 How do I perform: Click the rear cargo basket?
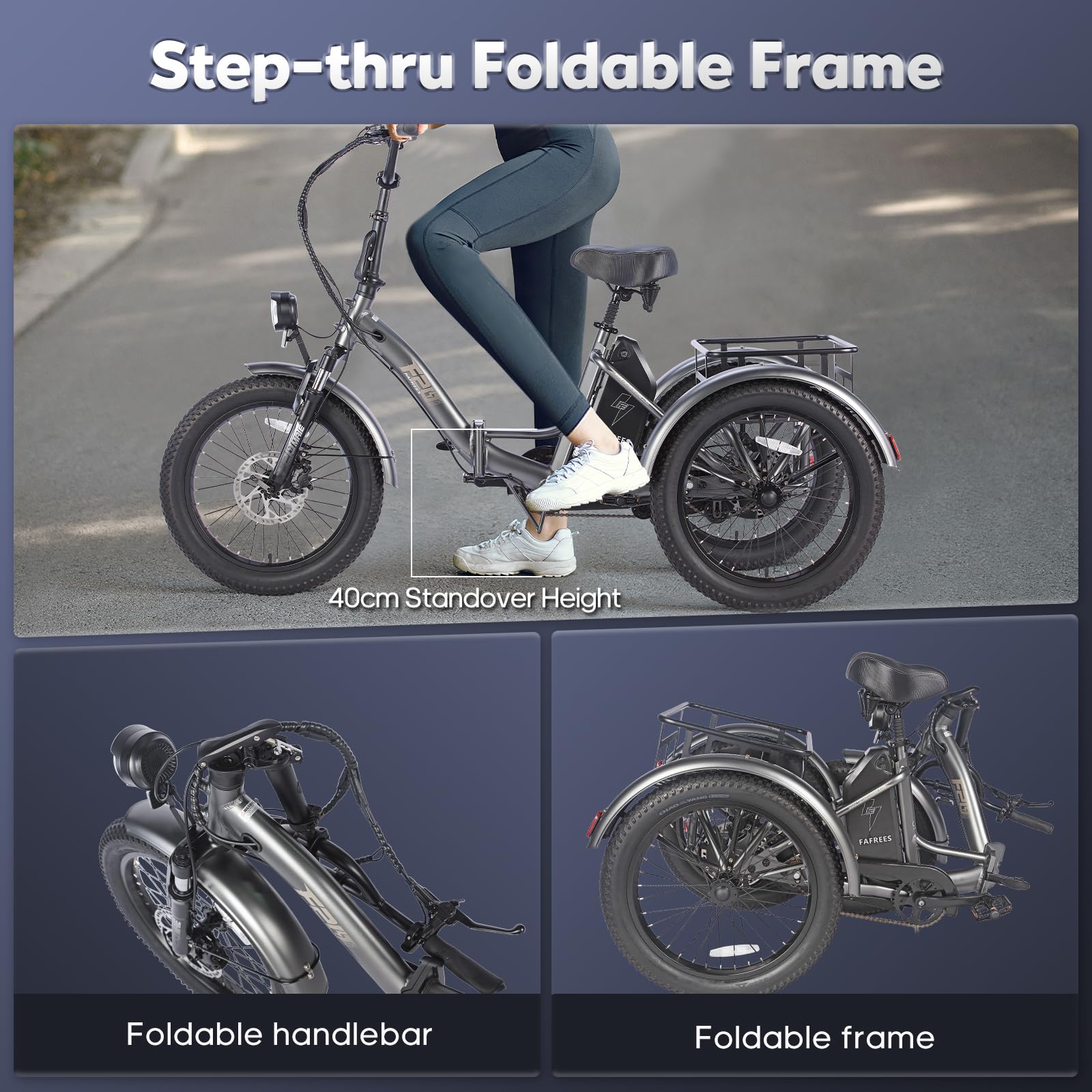[770, 364]
